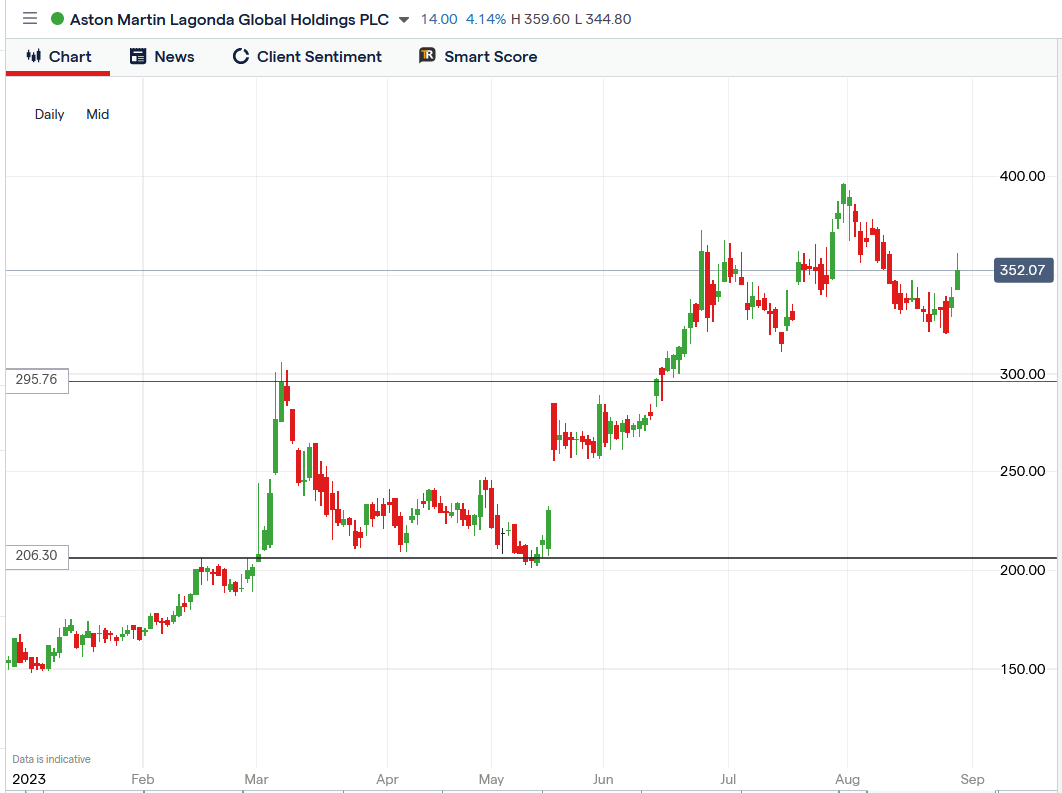Click the 250.00 price axis label

point(1022,471)
